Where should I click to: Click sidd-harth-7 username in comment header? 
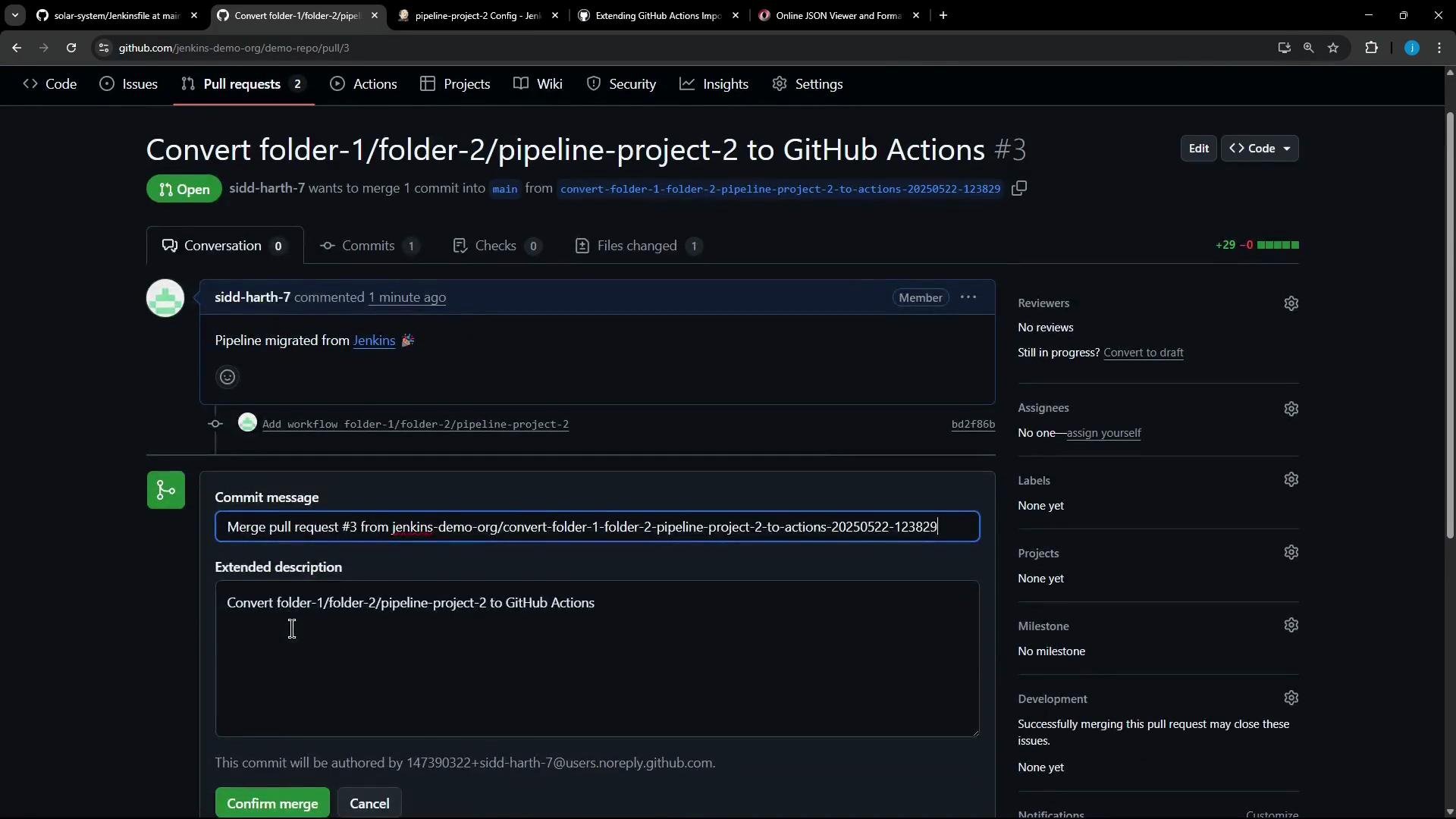tap(252, 297)
